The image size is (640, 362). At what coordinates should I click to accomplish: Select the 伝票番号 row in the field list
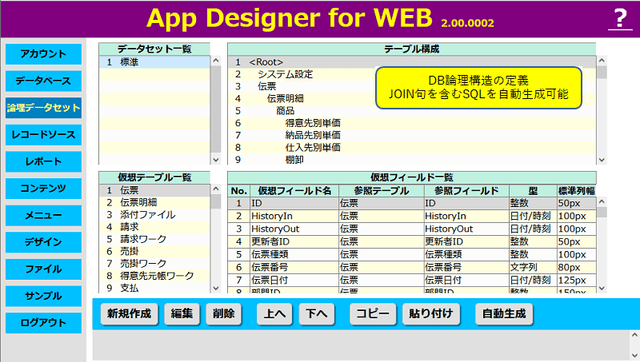(x=412, y=267)
